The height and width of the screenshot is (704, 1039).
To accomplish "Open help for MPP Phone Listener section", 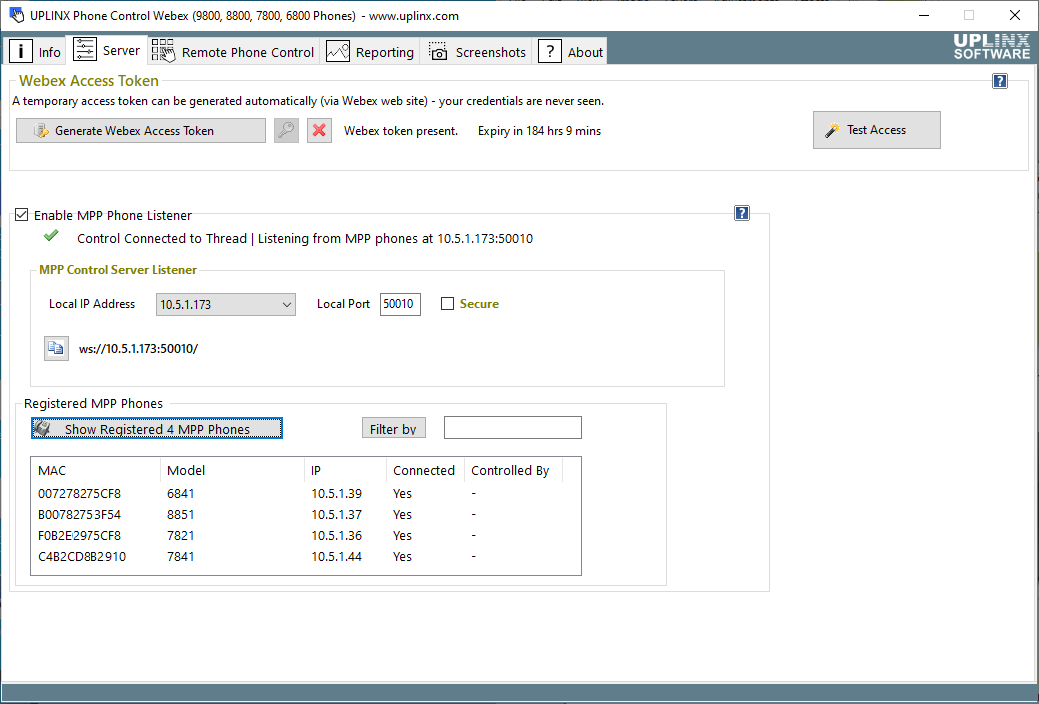I will click(x=741, y=213).
